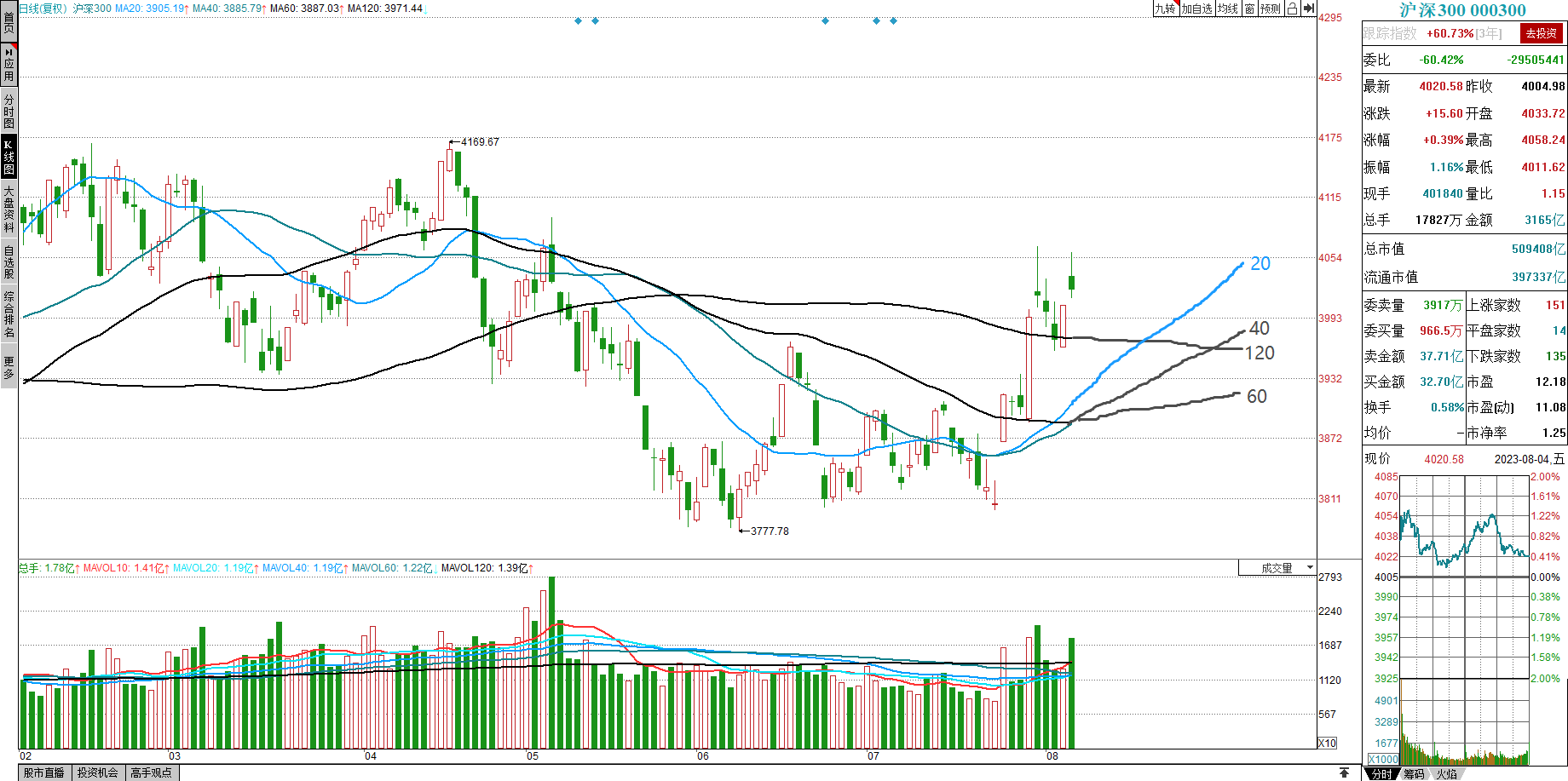Click the 窗 window layout icon

(x=1249, y=9)
